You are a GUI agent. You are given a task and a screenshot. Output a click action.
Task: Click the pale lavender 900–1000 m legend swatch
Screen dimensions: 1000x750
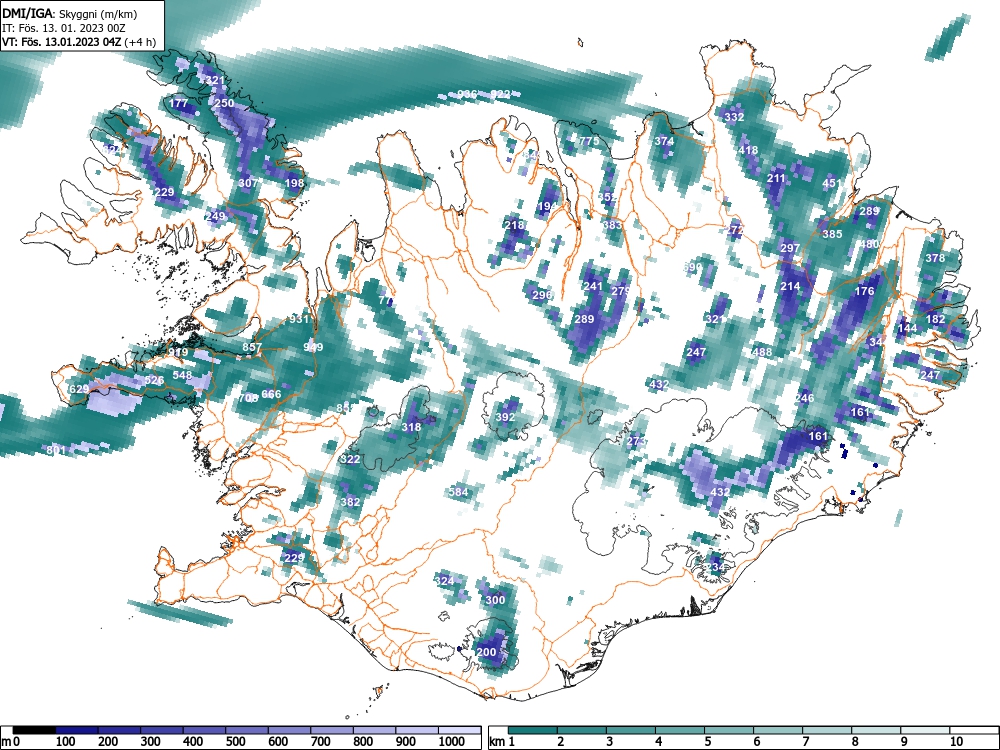coord(417,730)
